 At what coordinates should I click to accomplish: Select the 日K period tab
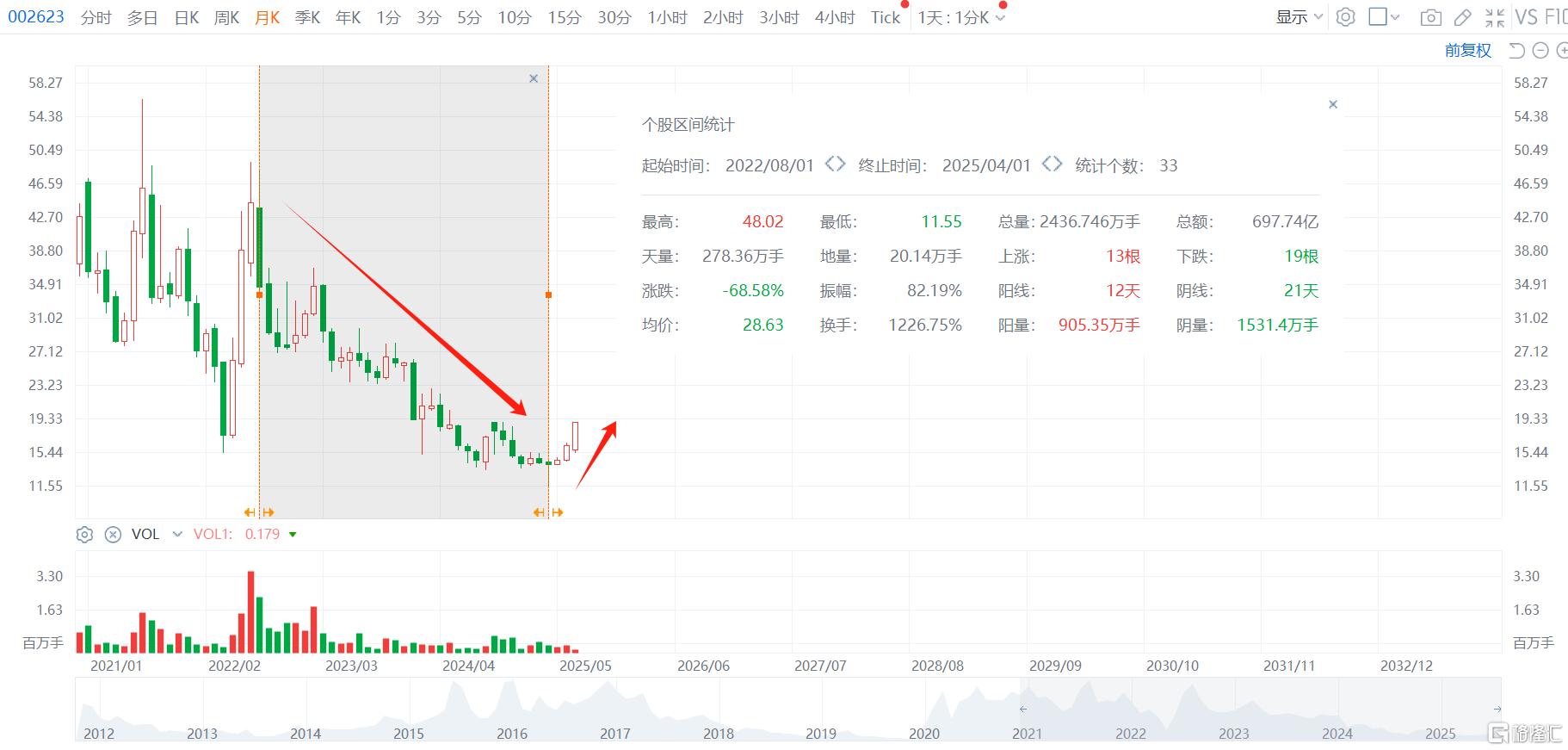[x=187, y=18]
